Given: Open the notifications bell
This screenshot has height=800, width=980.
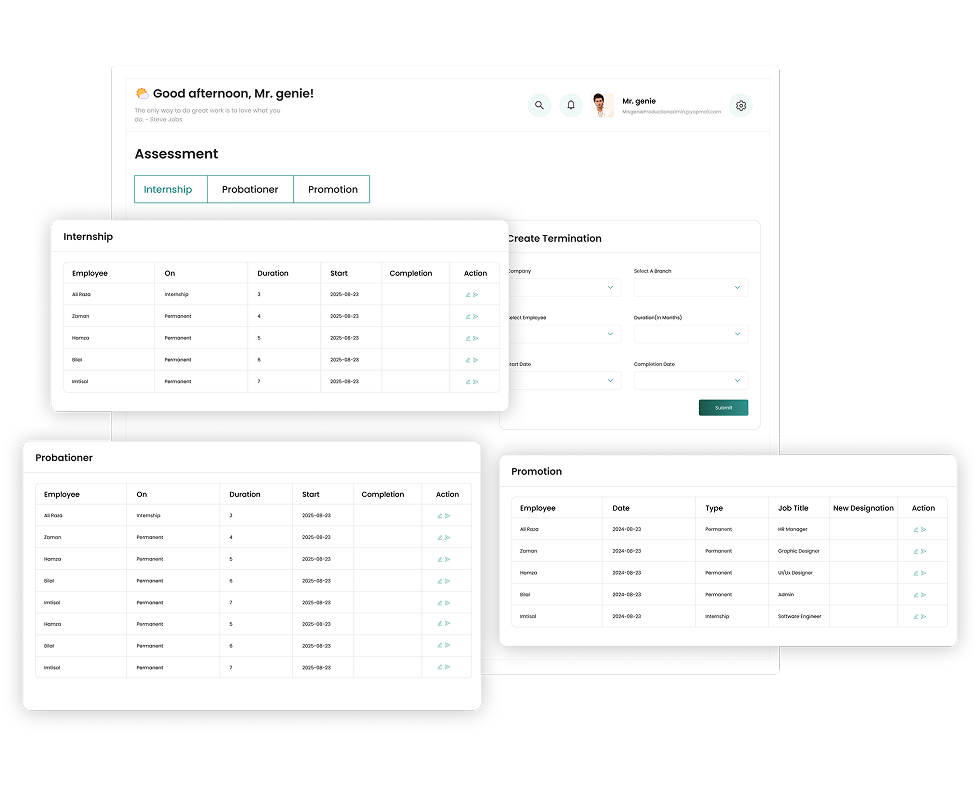Looking at the screenshot, I should point(571,105).
